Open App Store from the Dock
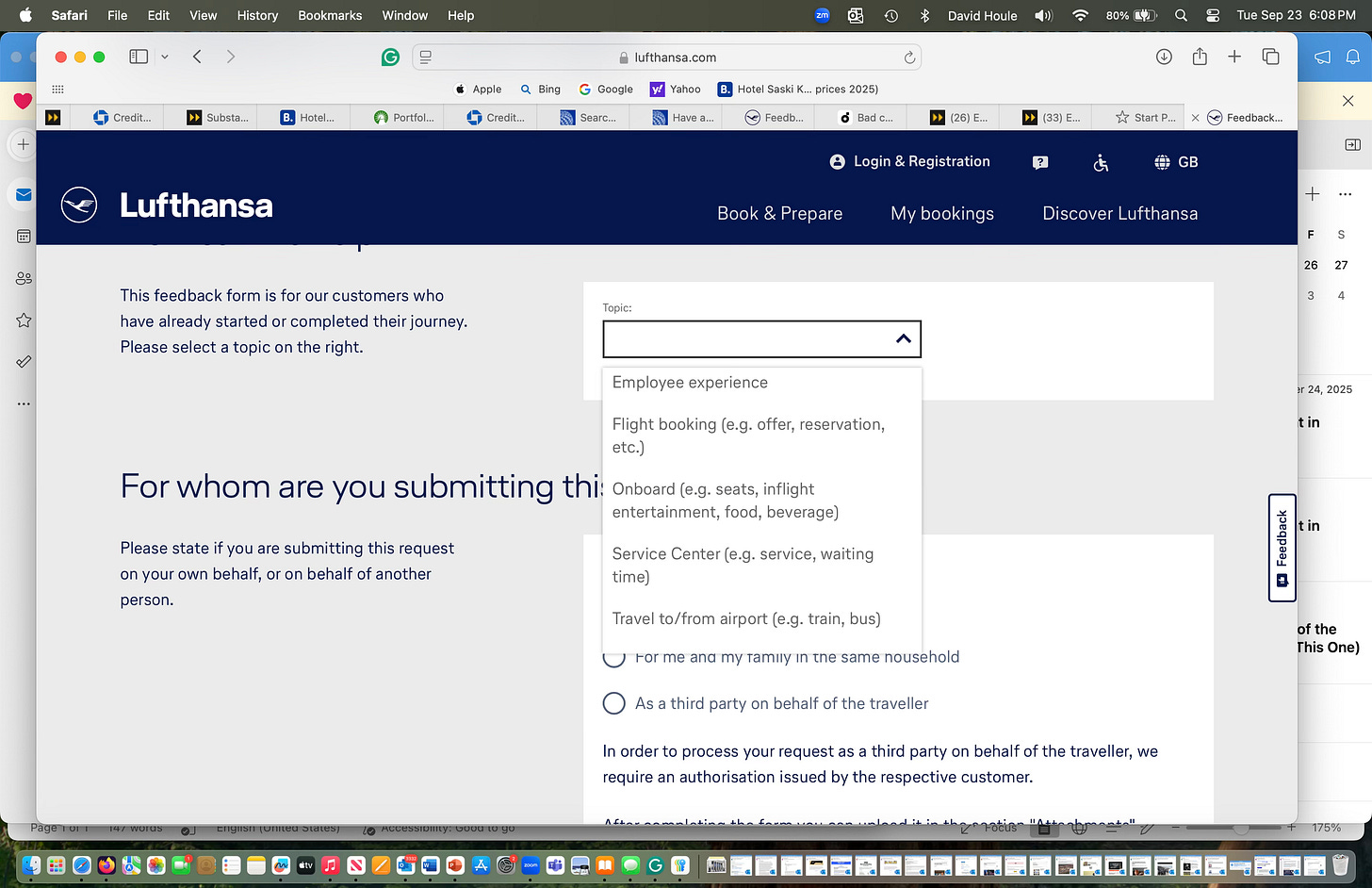This screenshot has width=1372, height=888. pos(481,864)
